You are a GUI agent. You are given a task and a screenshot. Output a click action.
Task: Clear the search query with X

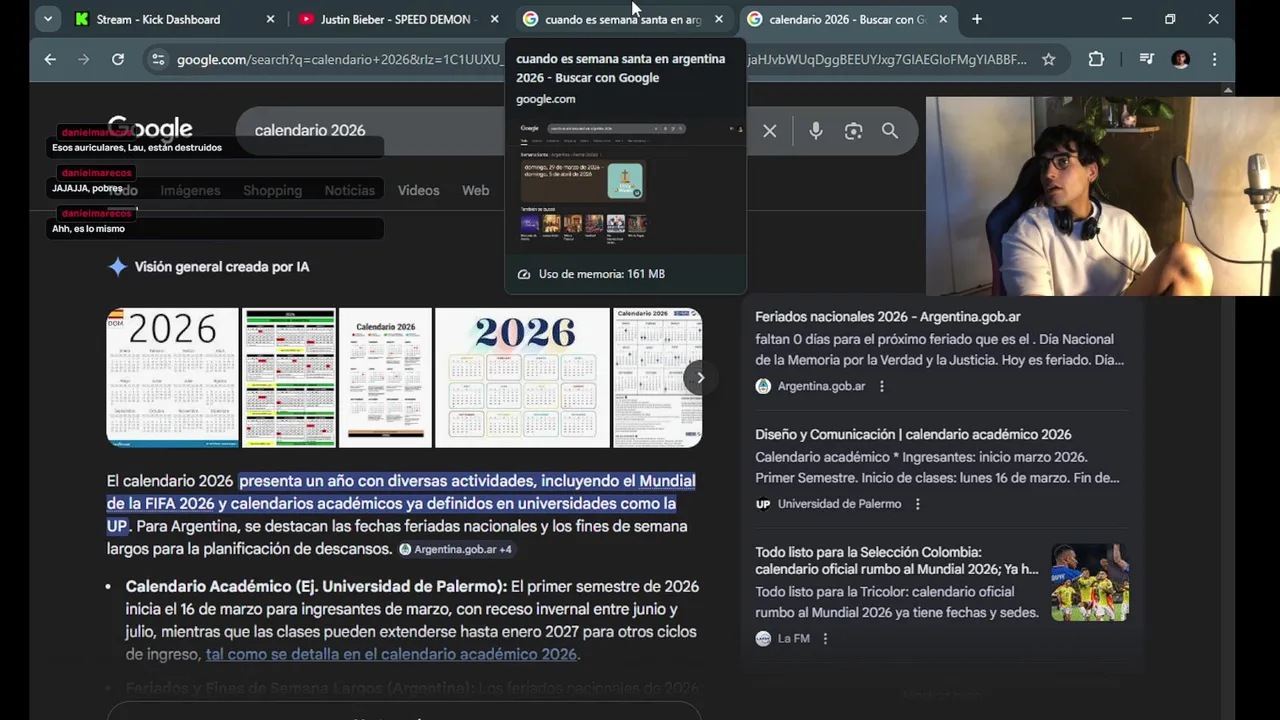(x=769, y=131)
